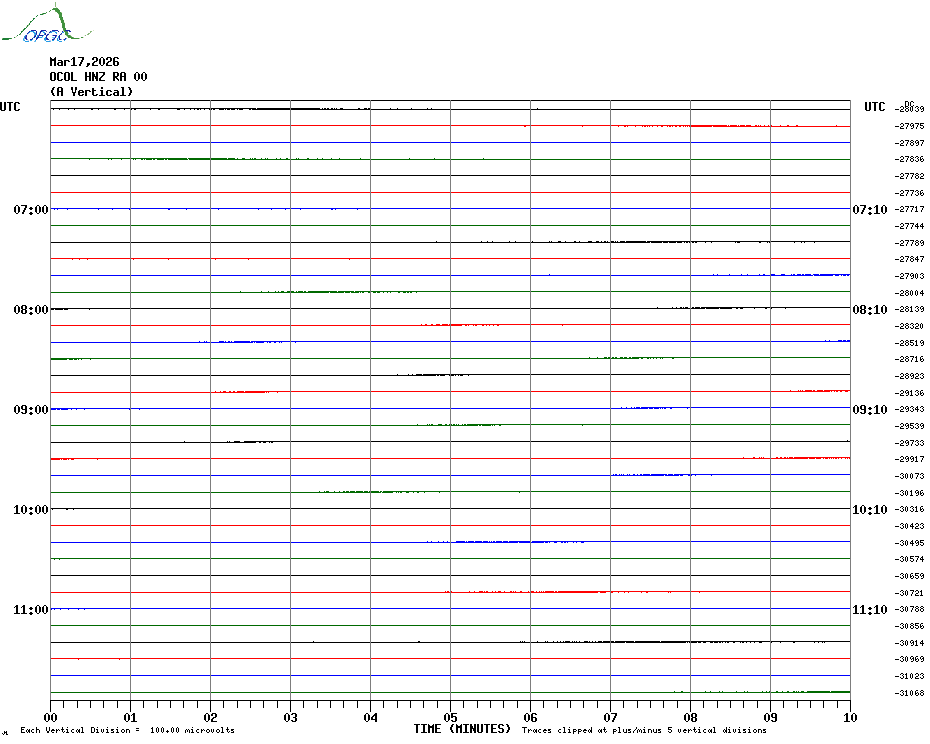This screenshot has height=744, width=930.
Task: Click the -28139 offset value
Action: point(910,310)
